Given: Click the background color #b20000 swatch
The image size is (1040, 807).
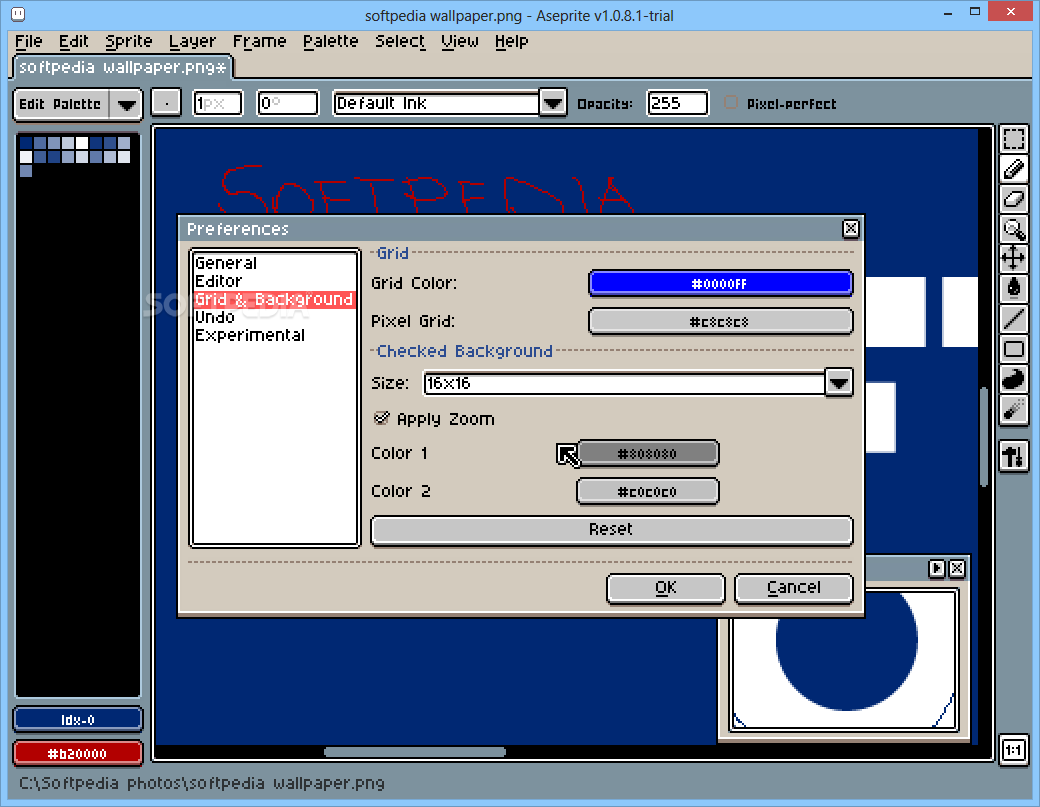Looking at the screenshot, I should click(78, 753).
